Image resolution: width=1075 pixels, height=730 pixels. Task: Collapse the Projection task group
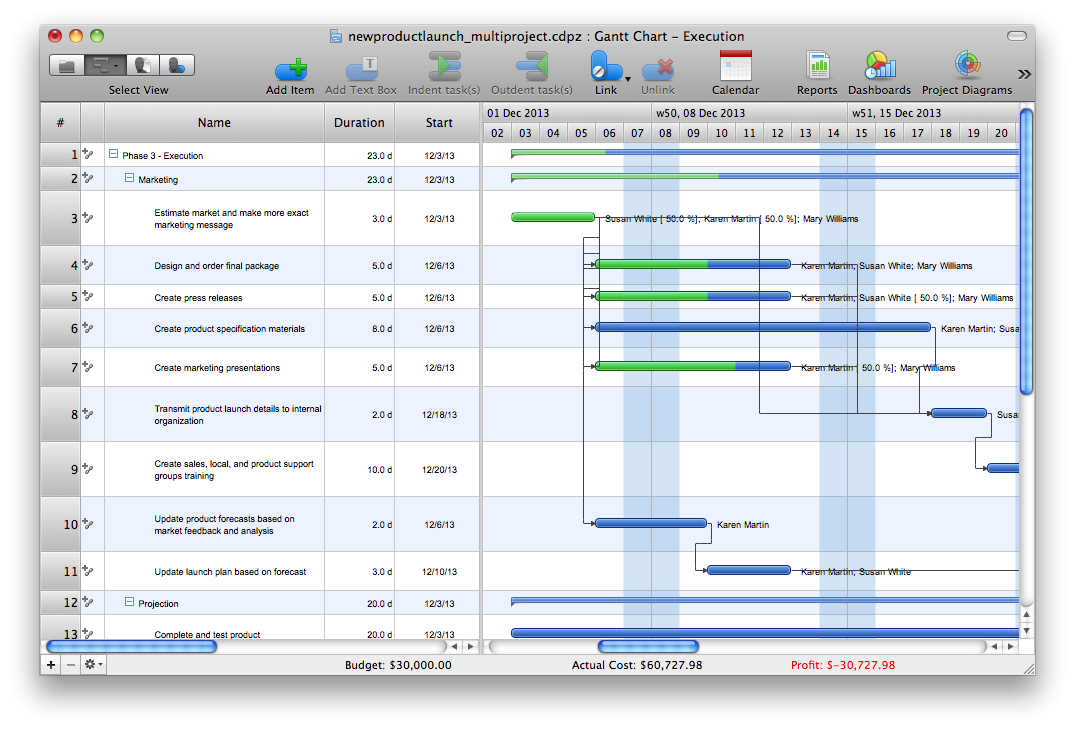(x=129, y=603)
